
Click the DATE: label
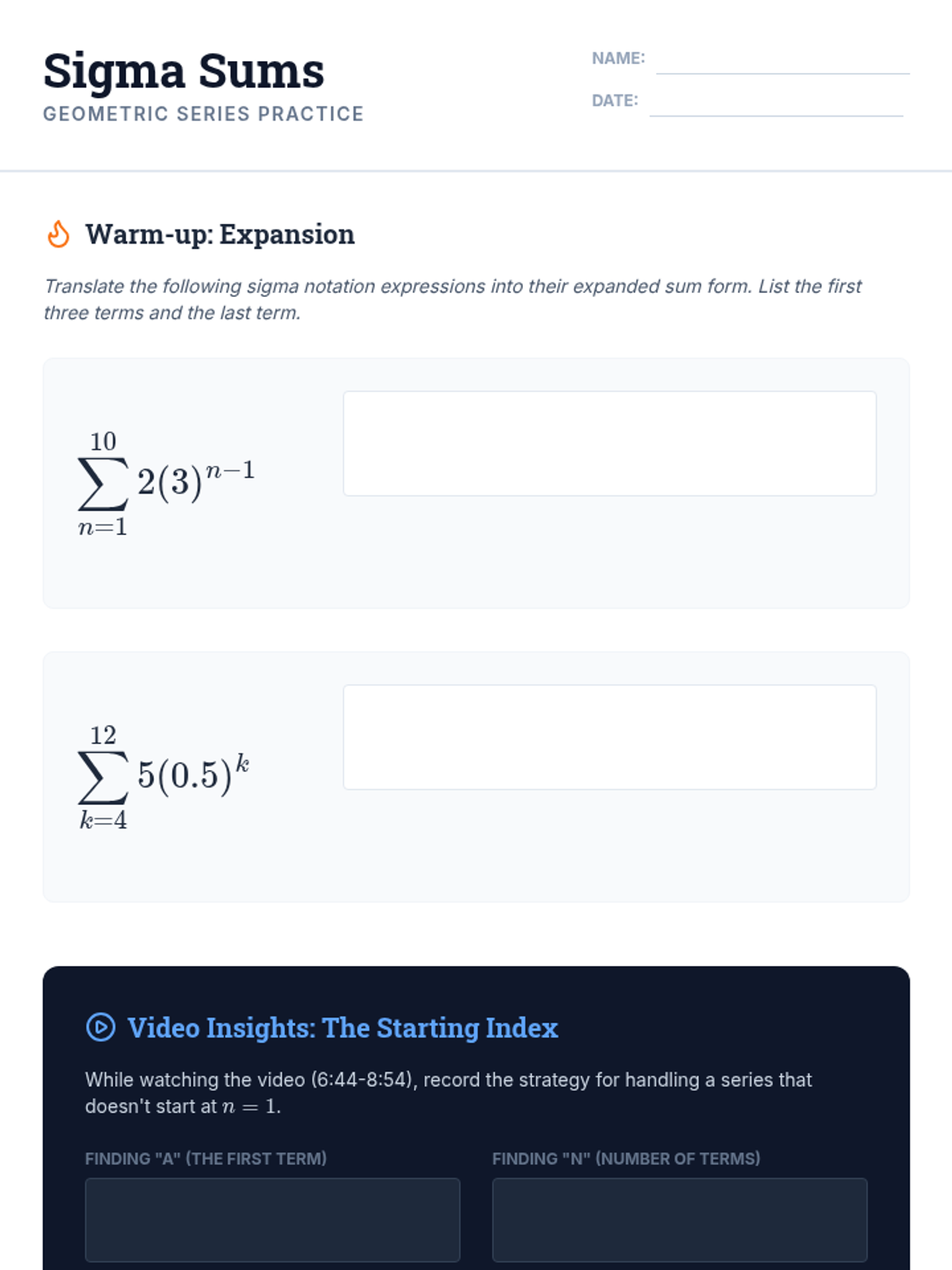[x=615, y=101]
